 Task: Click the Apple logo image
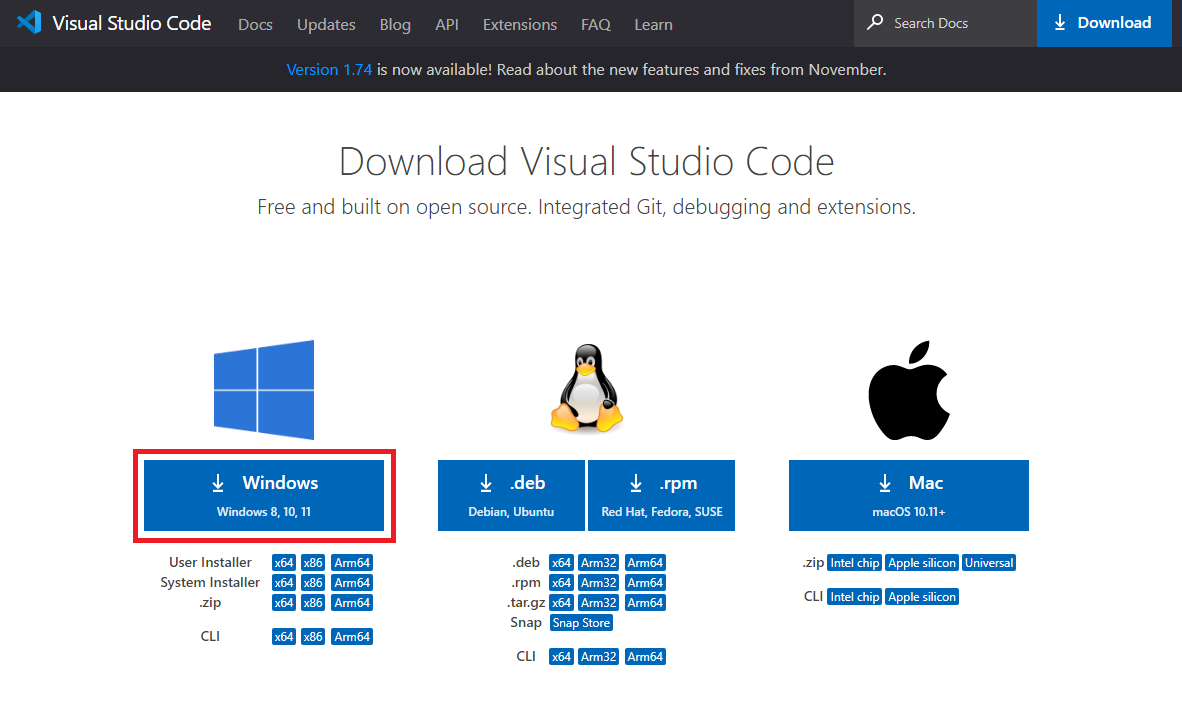click(908, 390)
